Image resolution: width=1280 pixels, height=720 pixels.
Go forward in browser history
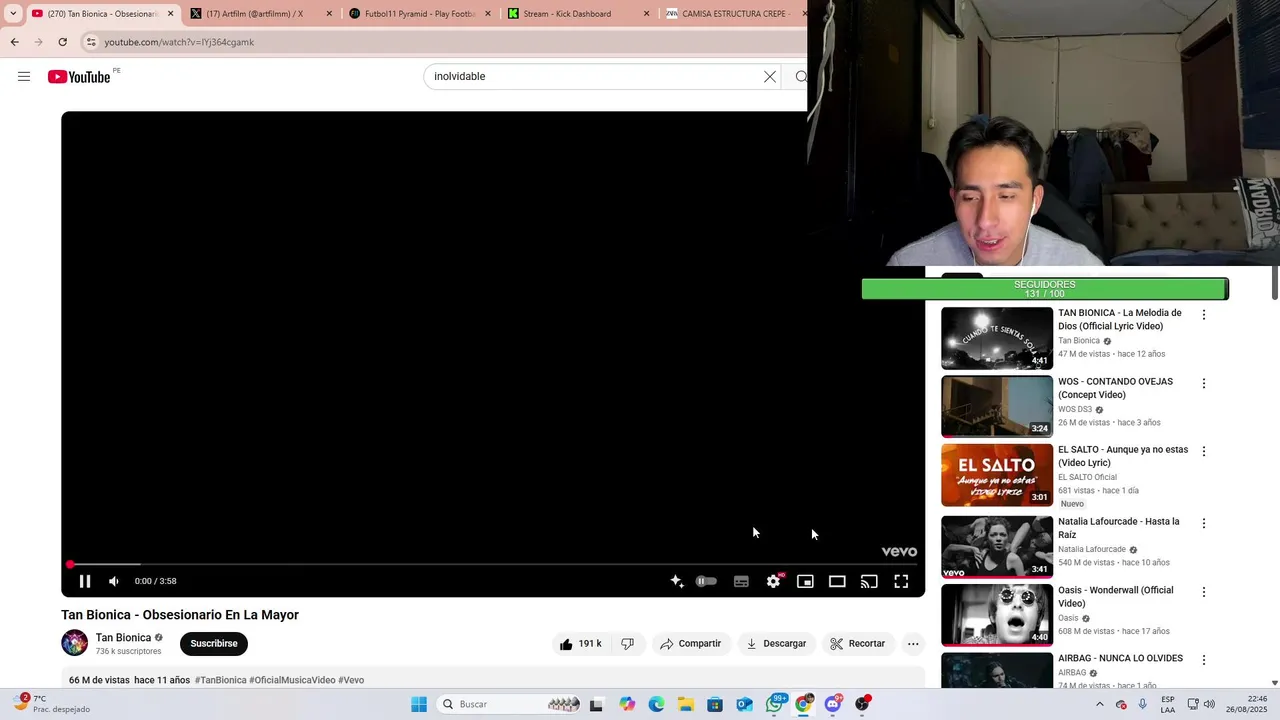point(38,42)
